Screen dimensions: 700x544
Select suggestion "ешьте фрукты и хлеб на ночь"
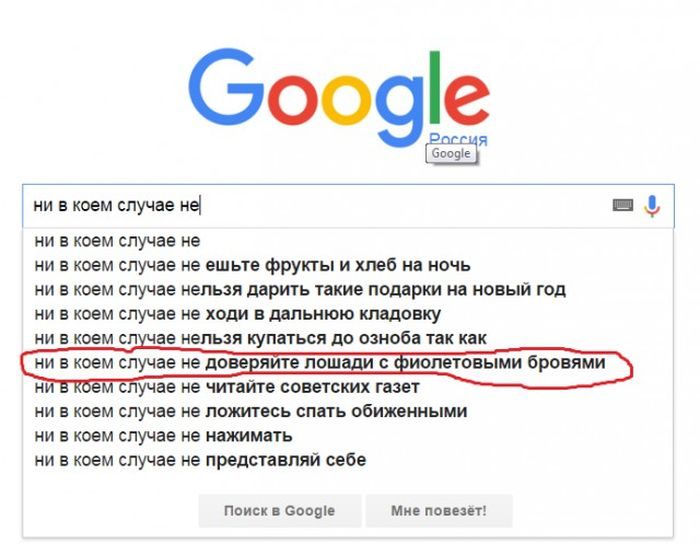[252, 265]
